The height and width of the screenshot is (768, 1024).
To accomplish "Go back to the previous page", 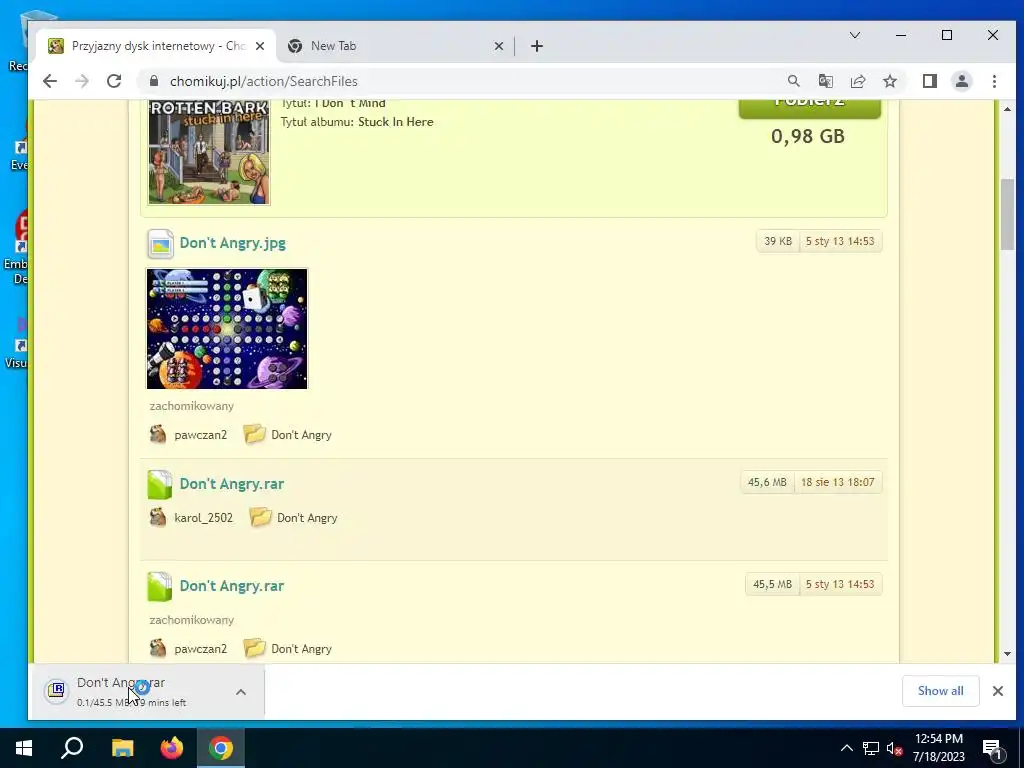I will click(50, 81).
